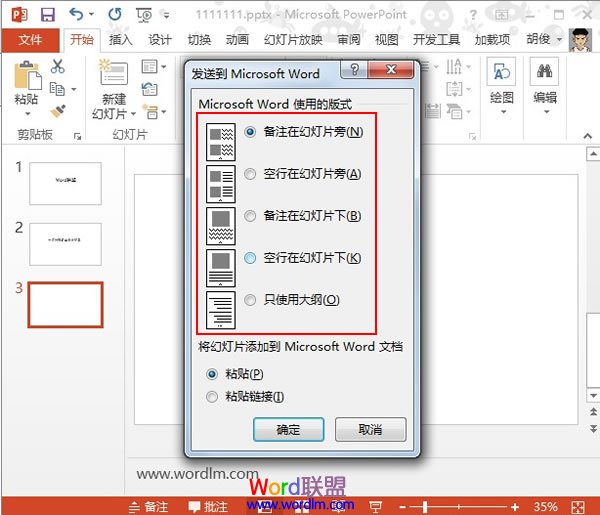Viewport: 600px width, 515px height.
Task: Click the zoom slider handle
Action: [425, 507]
